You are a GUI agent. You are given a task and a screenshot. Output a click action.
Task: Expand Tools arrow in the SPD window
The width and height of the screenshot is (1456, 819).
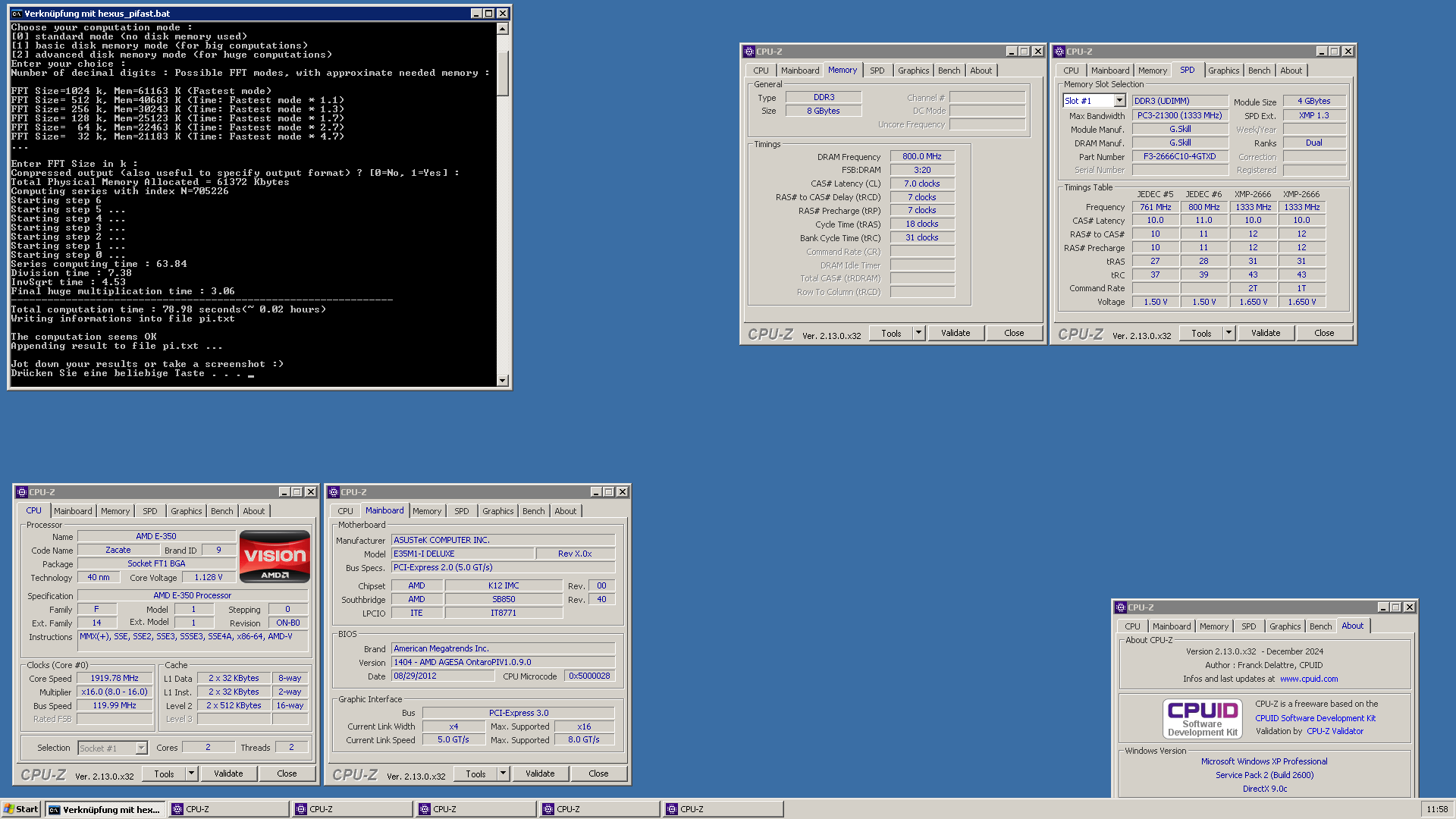click(1228, 333)
